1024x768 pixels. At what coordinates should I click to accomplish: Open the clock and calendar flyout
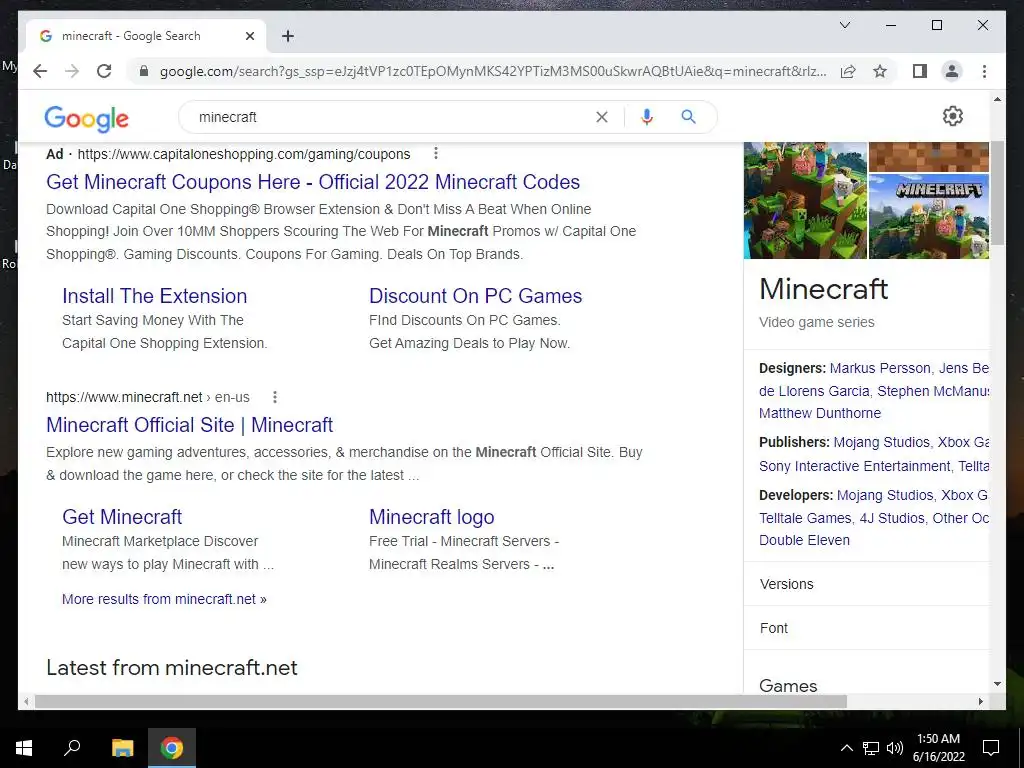point(938,748)
